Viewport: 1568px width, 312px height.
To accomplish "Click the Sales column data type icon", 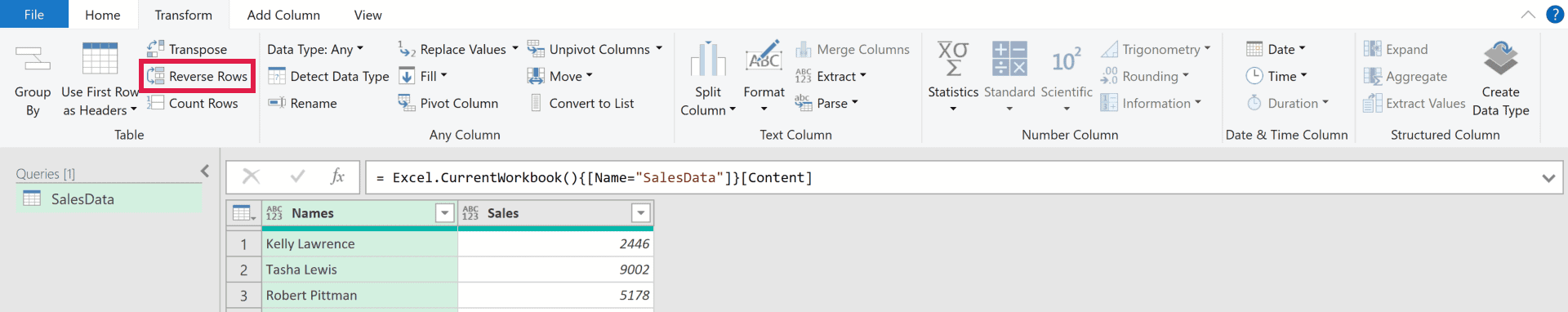I will click(x=470, y=213).
